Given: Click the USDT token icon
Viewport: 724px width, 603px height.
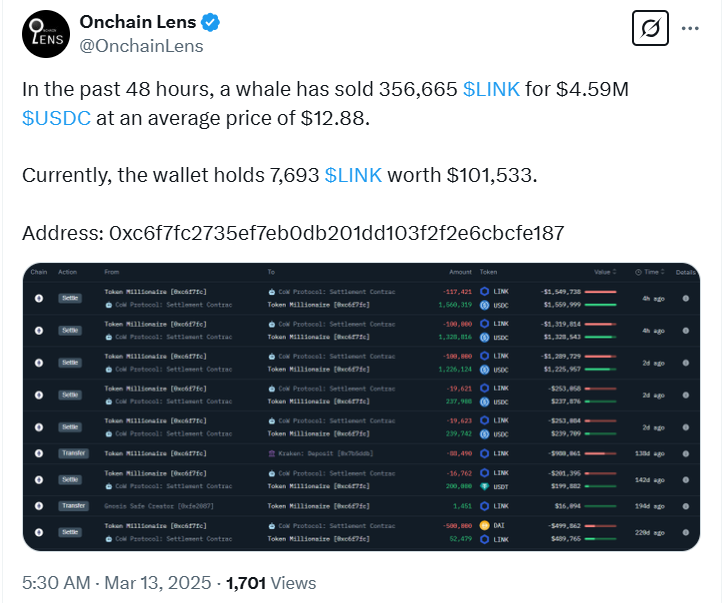Looking at the screenshot, I should tap(485, 484).
